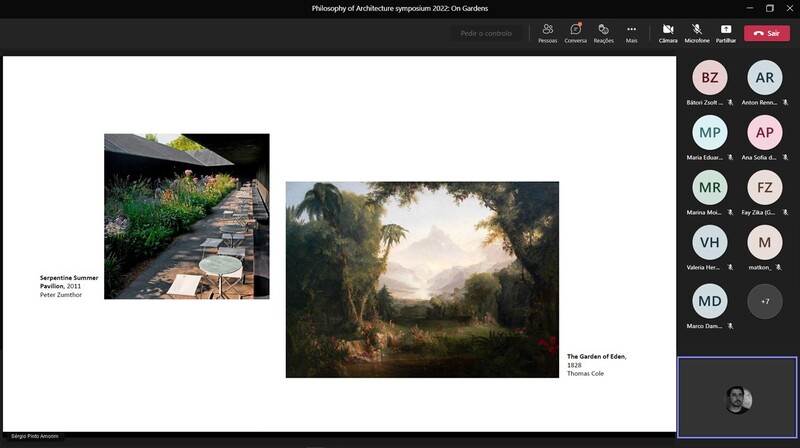This screenshot has height=448, width=800.
Task: Click the Sérgio Pinto Amorim presenter label
Action: click(35, 436)
